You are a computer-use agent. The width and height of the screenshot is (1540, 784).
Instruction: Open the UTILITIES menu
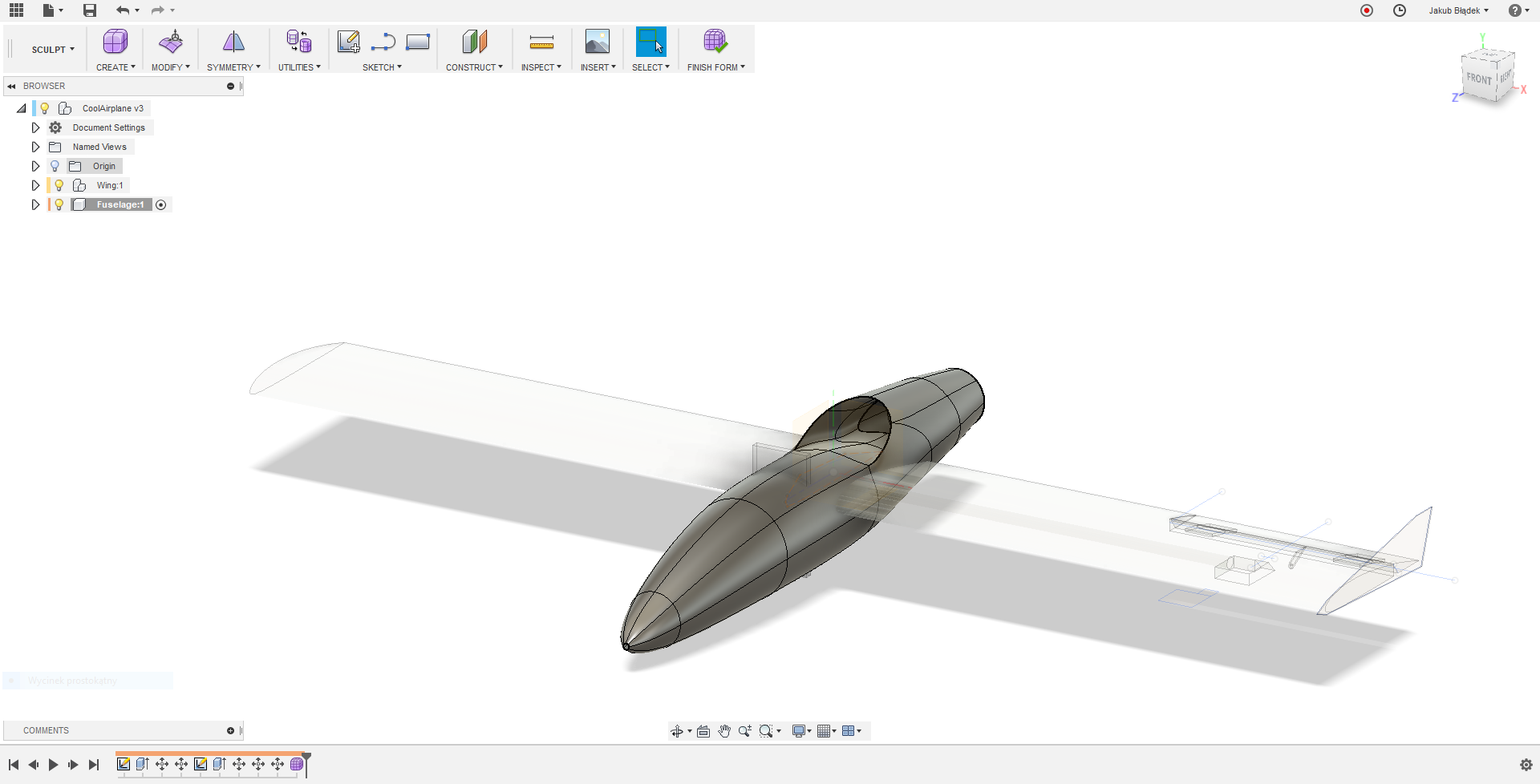299,67
